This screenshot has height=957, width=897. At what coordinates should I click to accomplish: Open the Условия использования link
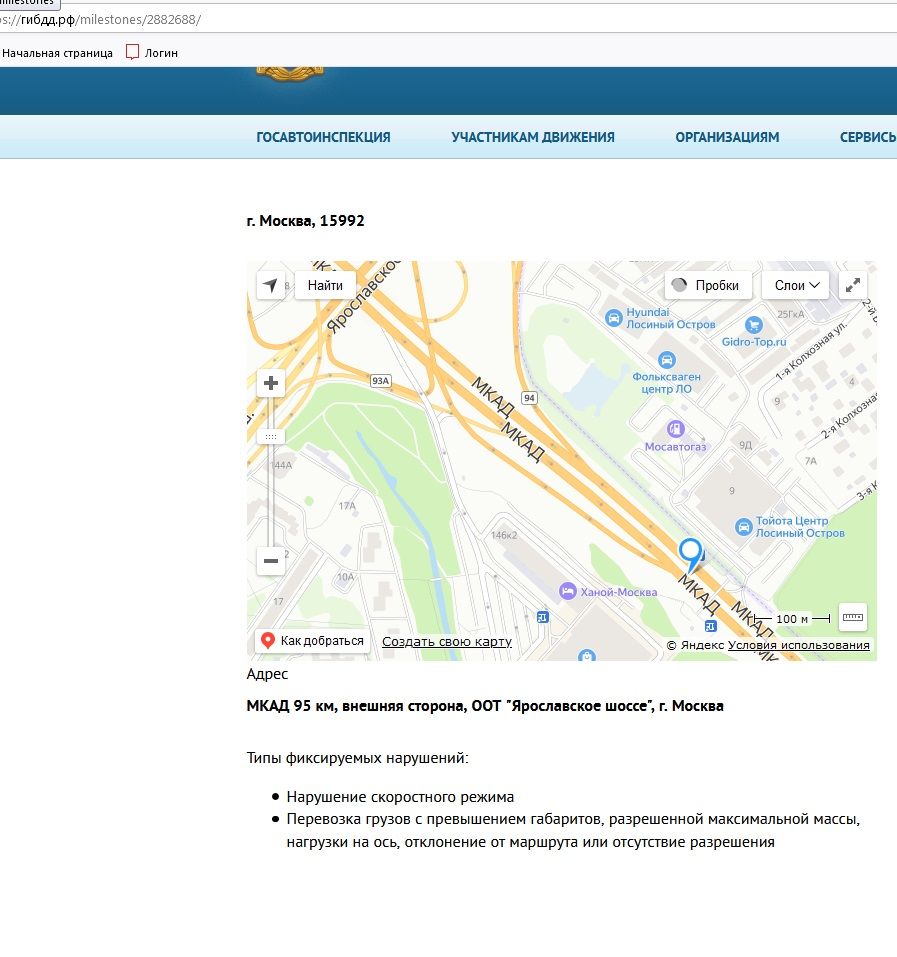pyautogui.click(x=799, y=645)
